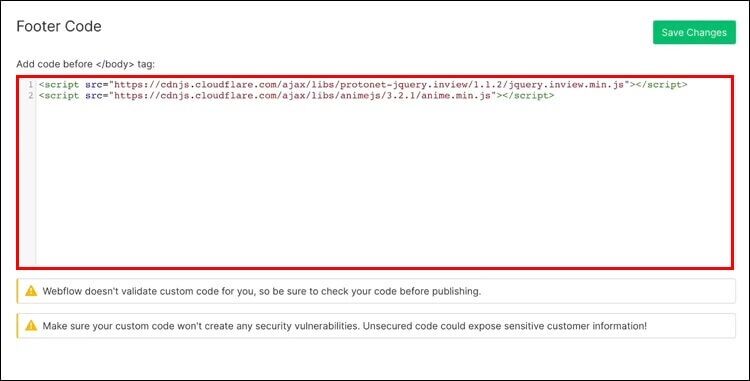This screenshot has width=750, height=381.
Task: Click the warning icon beside security vulnerabilities notice
Action: [31, 326]
